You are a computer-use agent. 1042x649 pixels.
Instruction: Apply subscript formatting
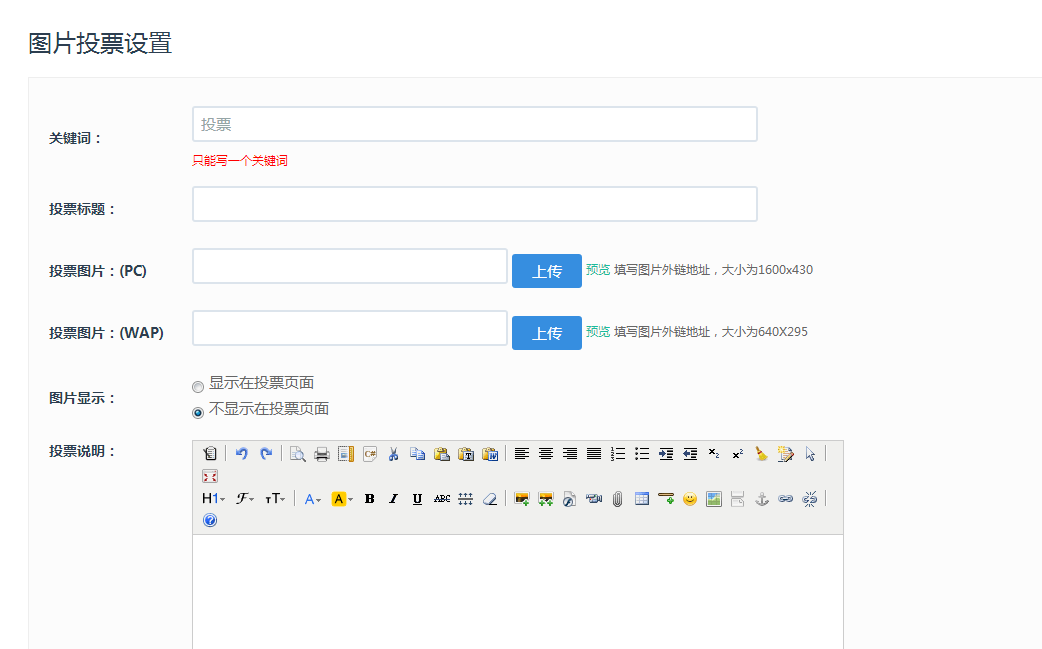pos(714,454)
